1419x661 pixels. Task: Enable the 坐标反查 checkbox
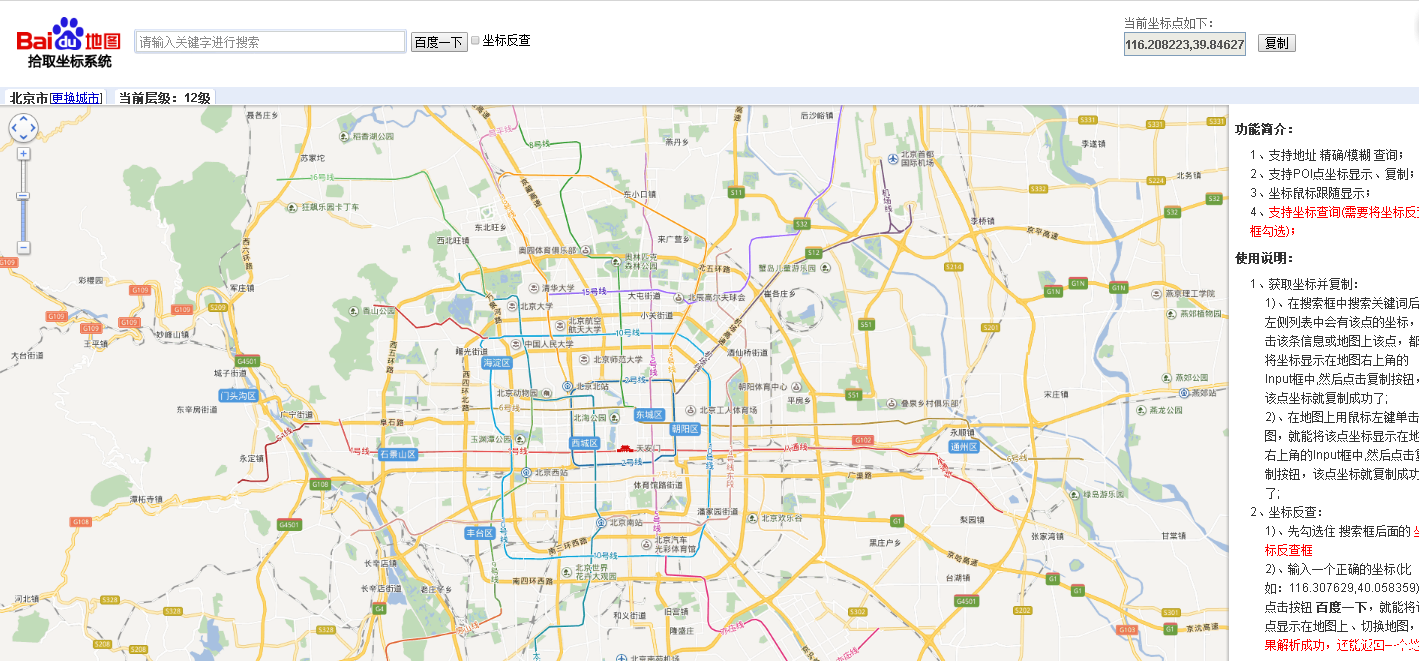tap(475, 41)
